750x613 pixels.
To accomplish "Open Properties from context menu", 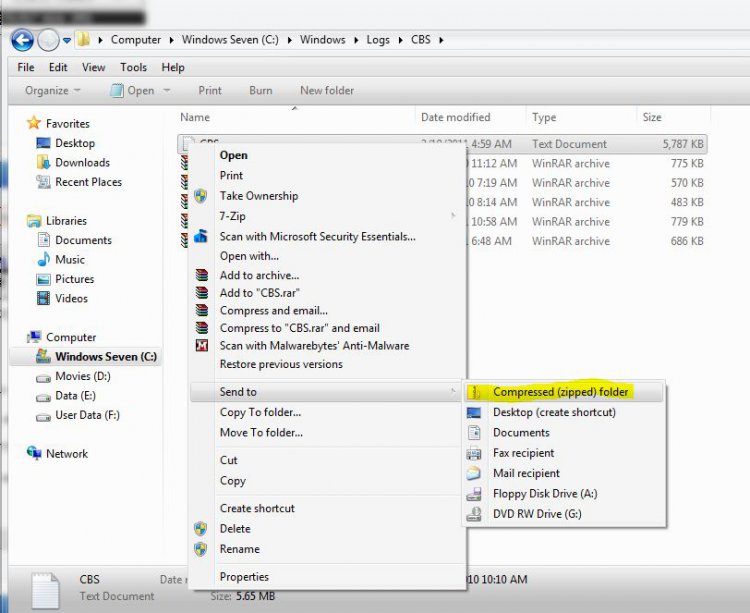I will [244, 577].
